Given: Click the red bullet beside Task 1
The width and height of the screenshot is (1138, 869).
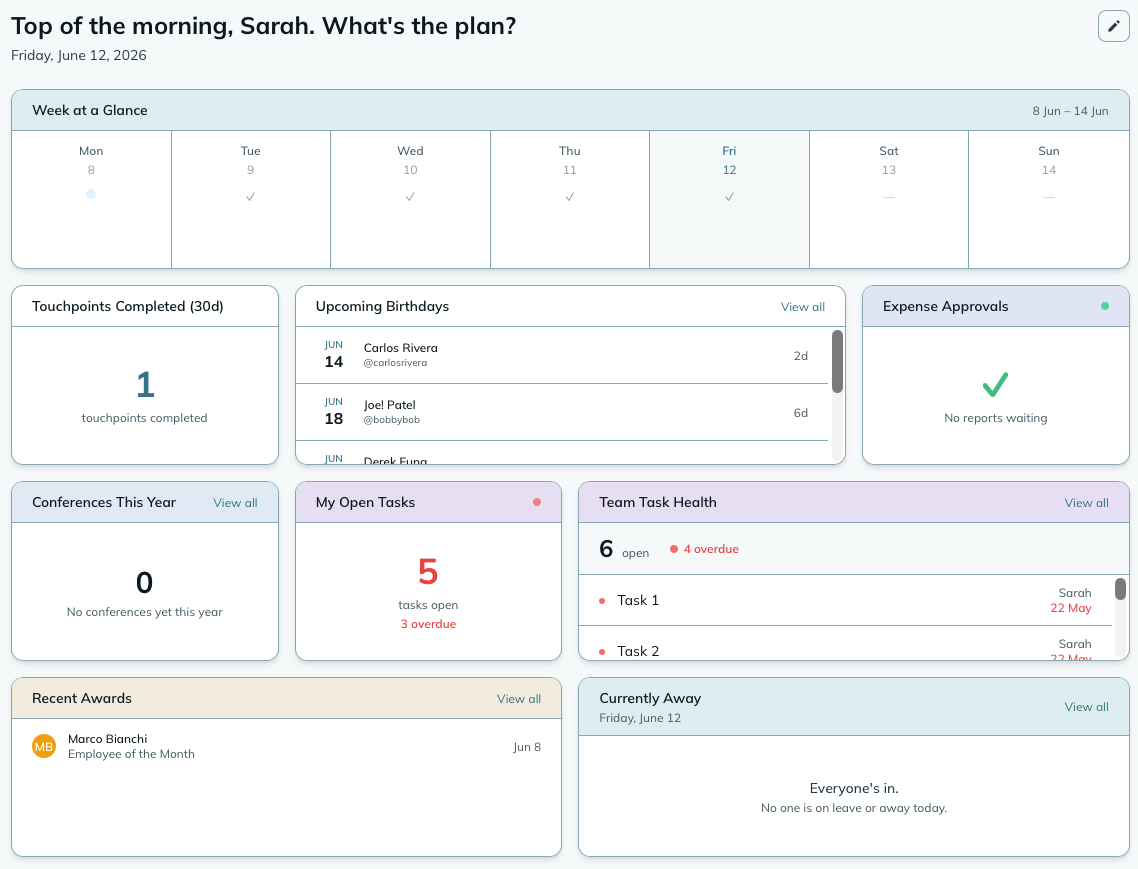Looking at the screenshot, I should pos(602,601).
